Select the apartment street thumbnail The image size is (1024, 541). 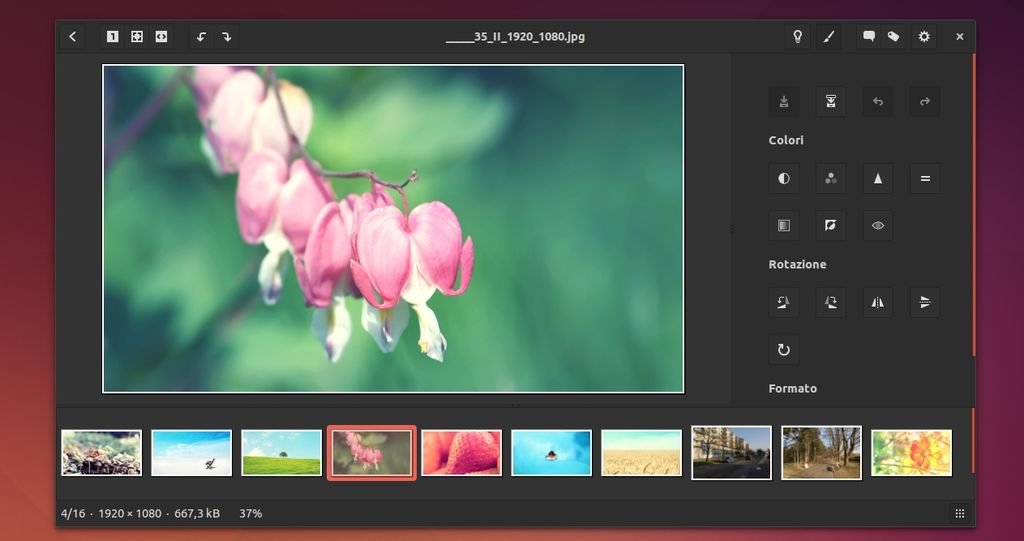[x=731, y=453]
